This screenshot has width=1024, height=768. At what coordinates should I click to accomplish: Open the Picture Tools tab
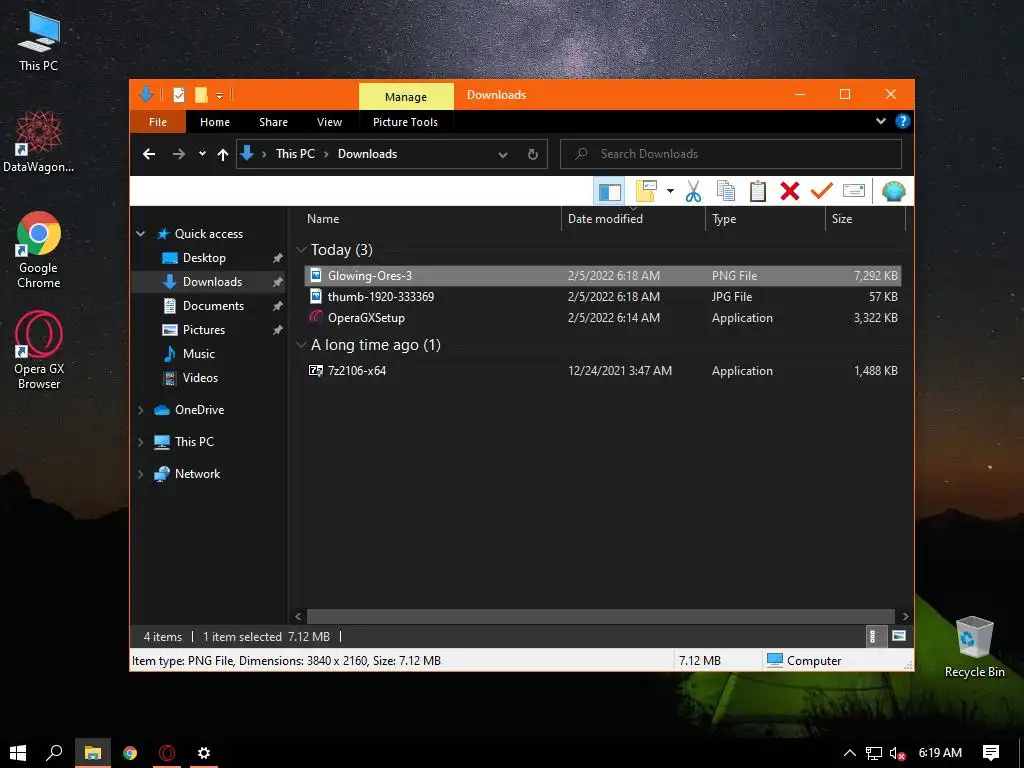pos(405,122)
